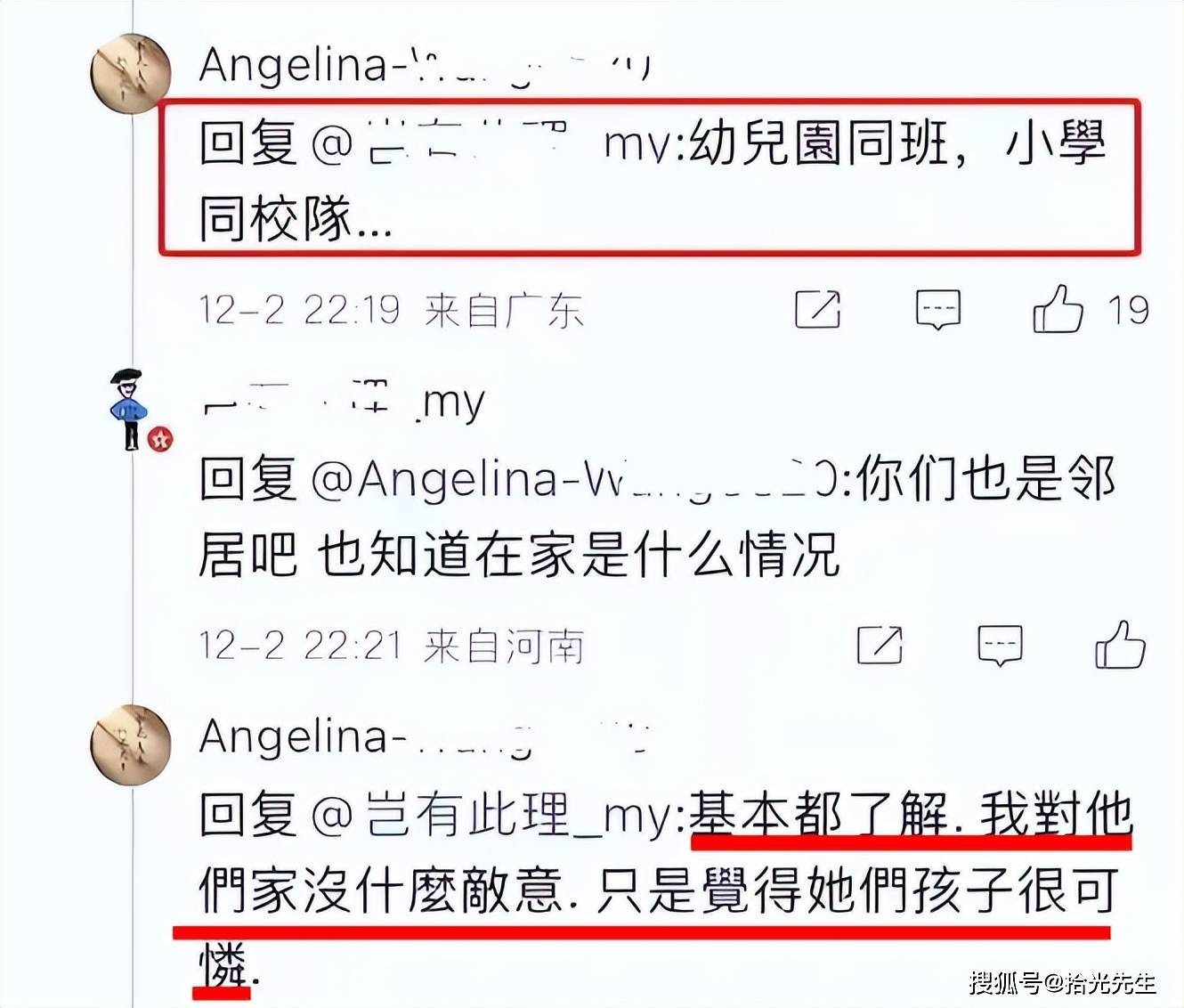This screenshot has height=1008, width=1184.
Task: Tap repost icon on 22:19 comment
Action: [817, 309]
